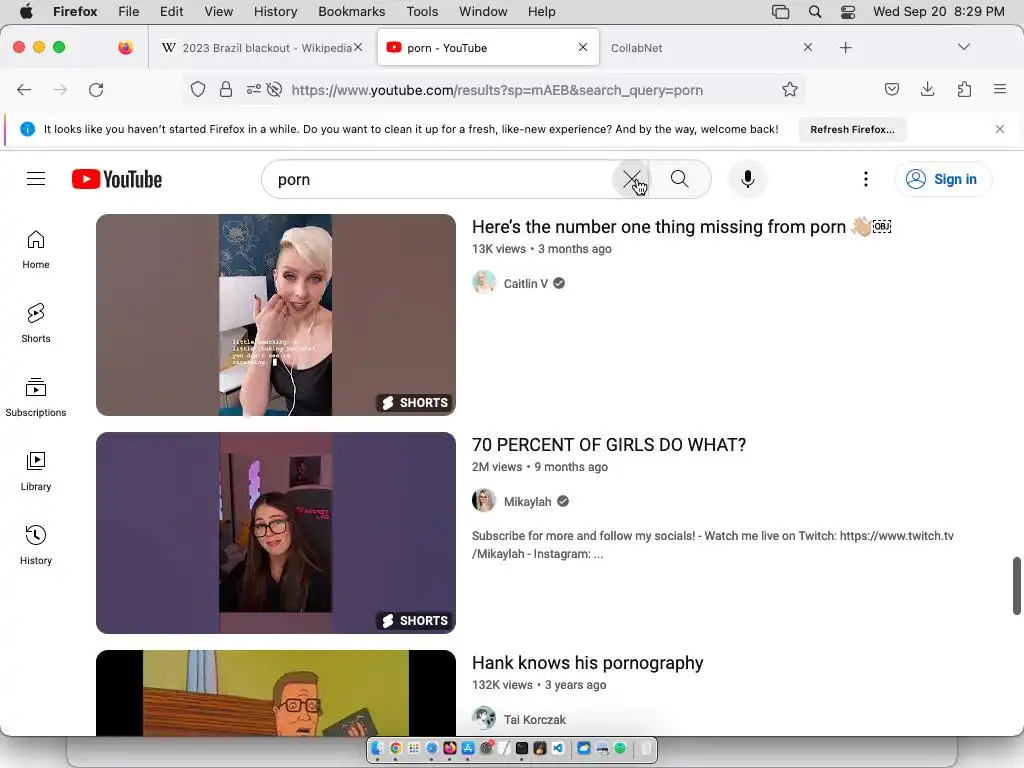Open Mikaylah channel link

pyautogui.click(x=528, y=502)
